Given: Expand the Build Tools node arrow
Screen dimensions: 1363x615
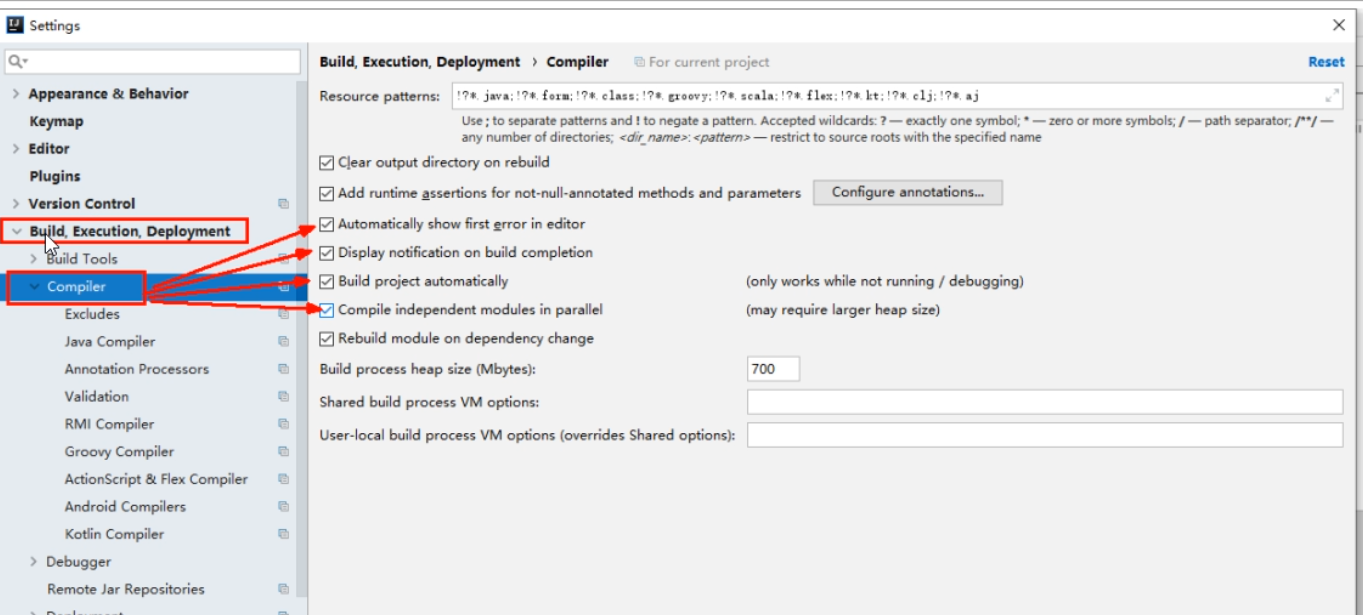Looking at the screenshot, I should click(x=34, y=259).
